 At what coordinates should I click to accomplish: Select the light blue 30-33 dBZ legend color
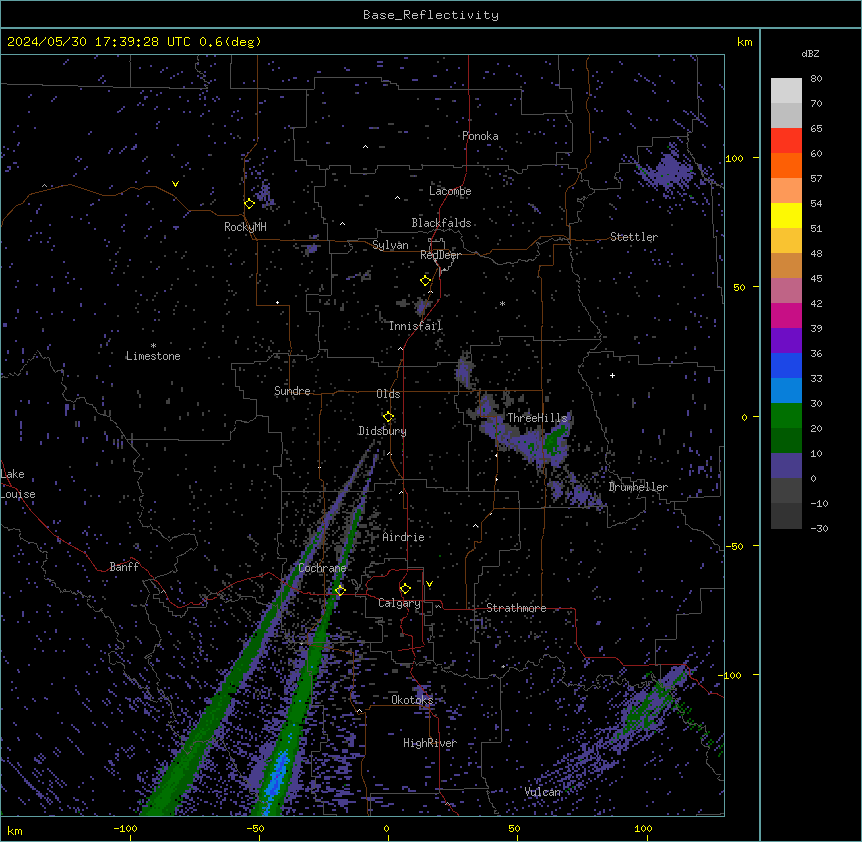pos(786,390)
